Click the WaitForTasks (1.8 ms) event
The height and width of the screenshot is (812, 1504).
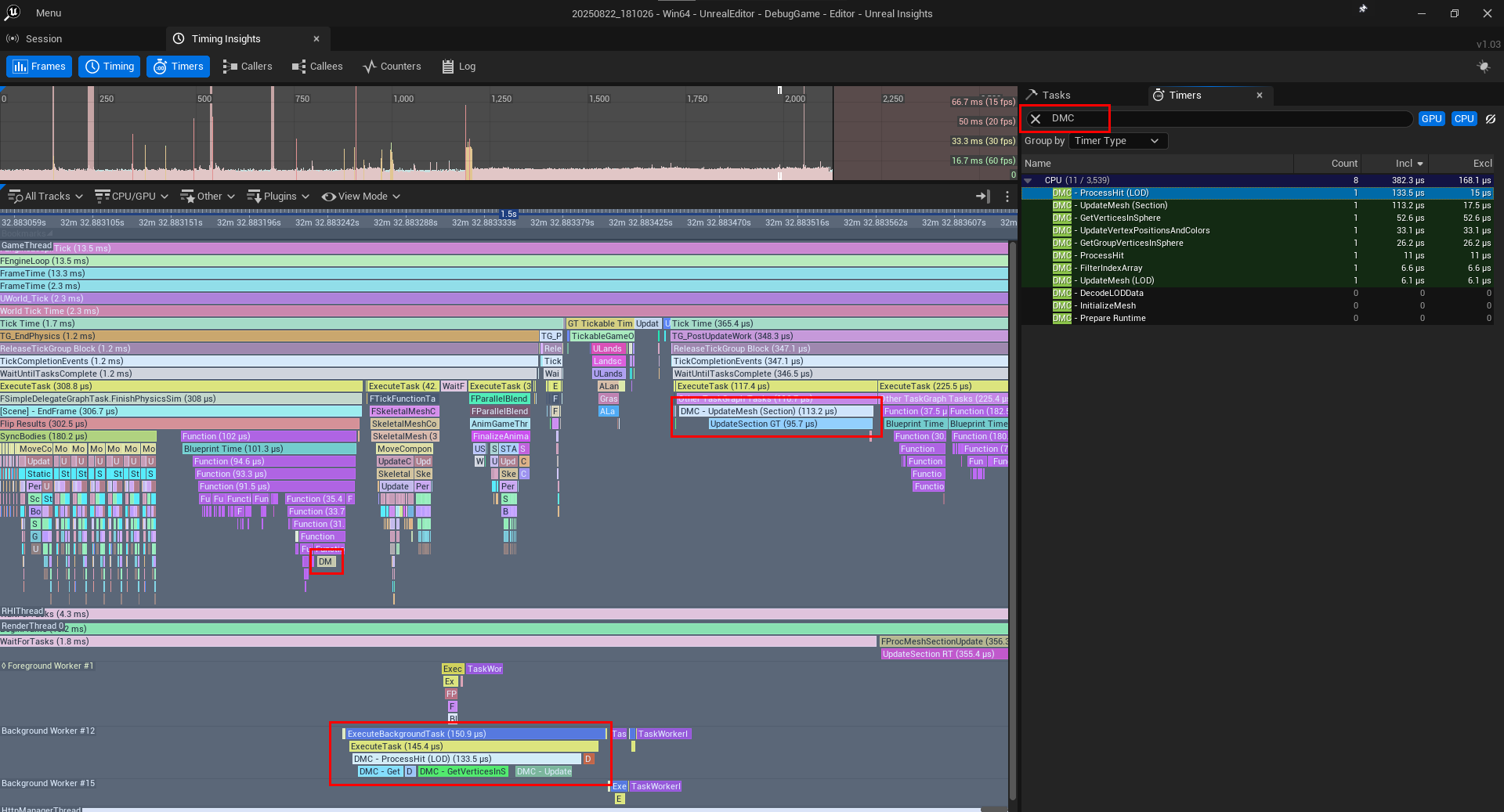point(438,641)
